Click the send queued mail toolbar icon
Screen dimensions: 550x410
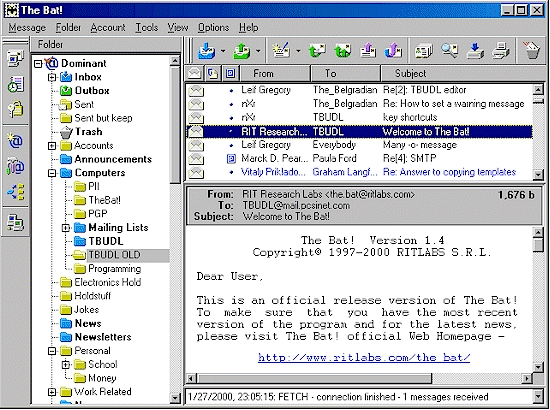[242, 51]
